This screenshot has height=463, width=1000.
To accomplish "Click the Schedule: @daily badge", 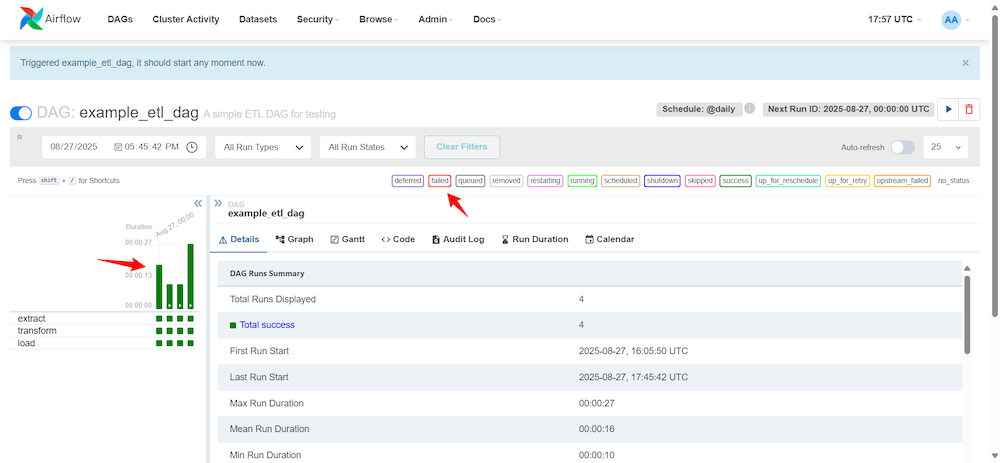I will pyautogui.click(x=700, y=109).
